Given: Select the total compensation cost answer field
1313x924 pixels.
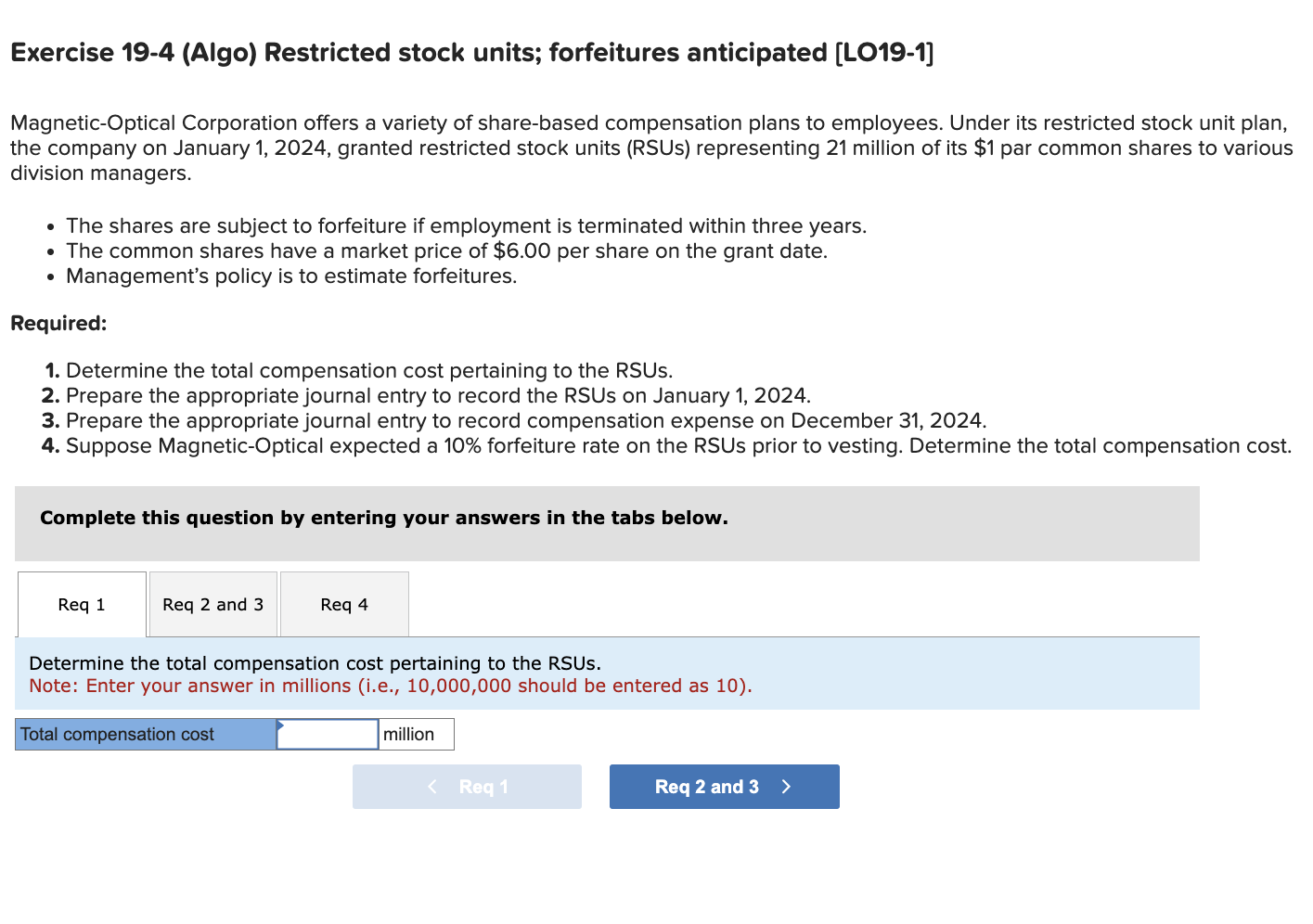Looking at the screenshot, I should [328, 734].
